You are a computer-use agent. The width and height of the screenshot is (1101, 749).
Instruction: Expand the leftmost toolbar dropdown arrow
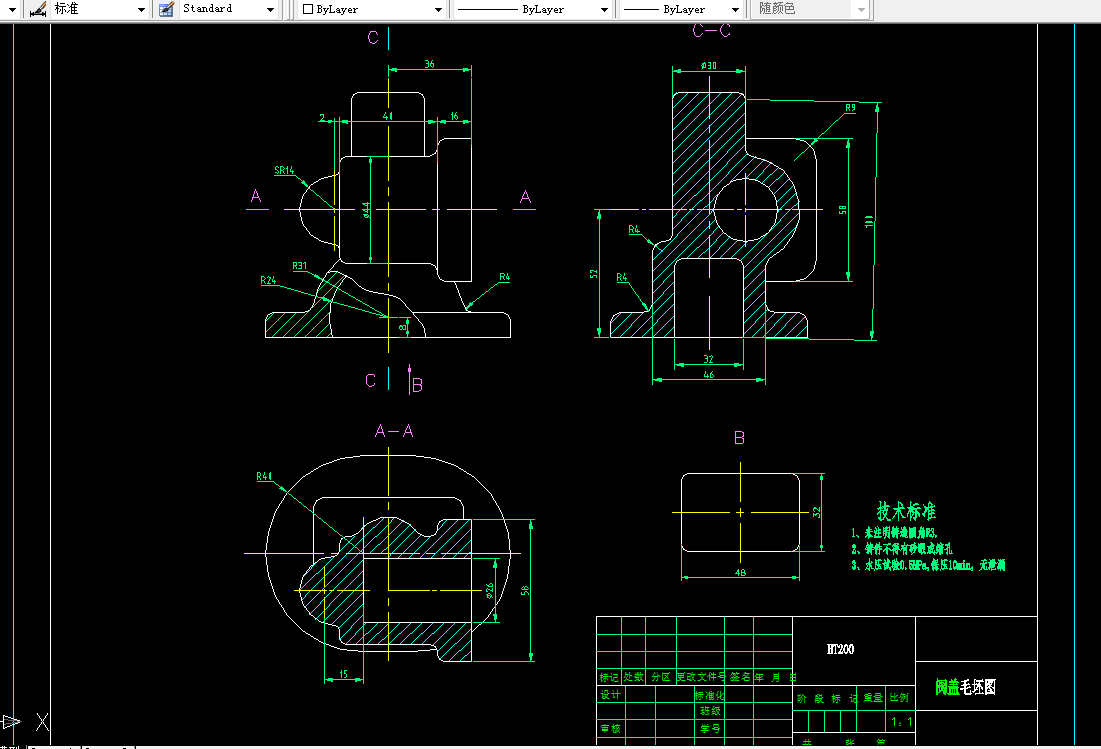point(12,10)
